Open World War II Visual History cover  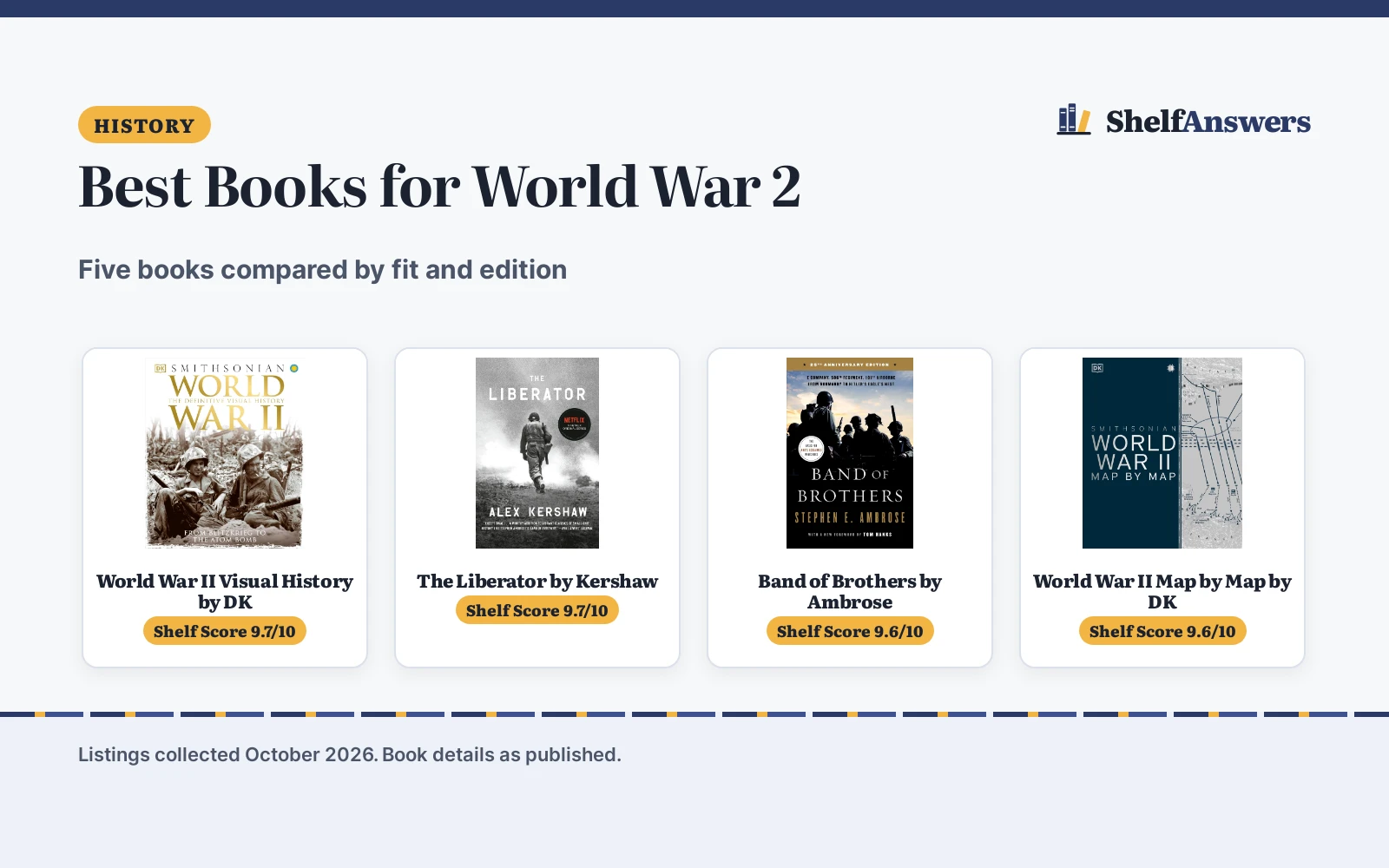225,453
